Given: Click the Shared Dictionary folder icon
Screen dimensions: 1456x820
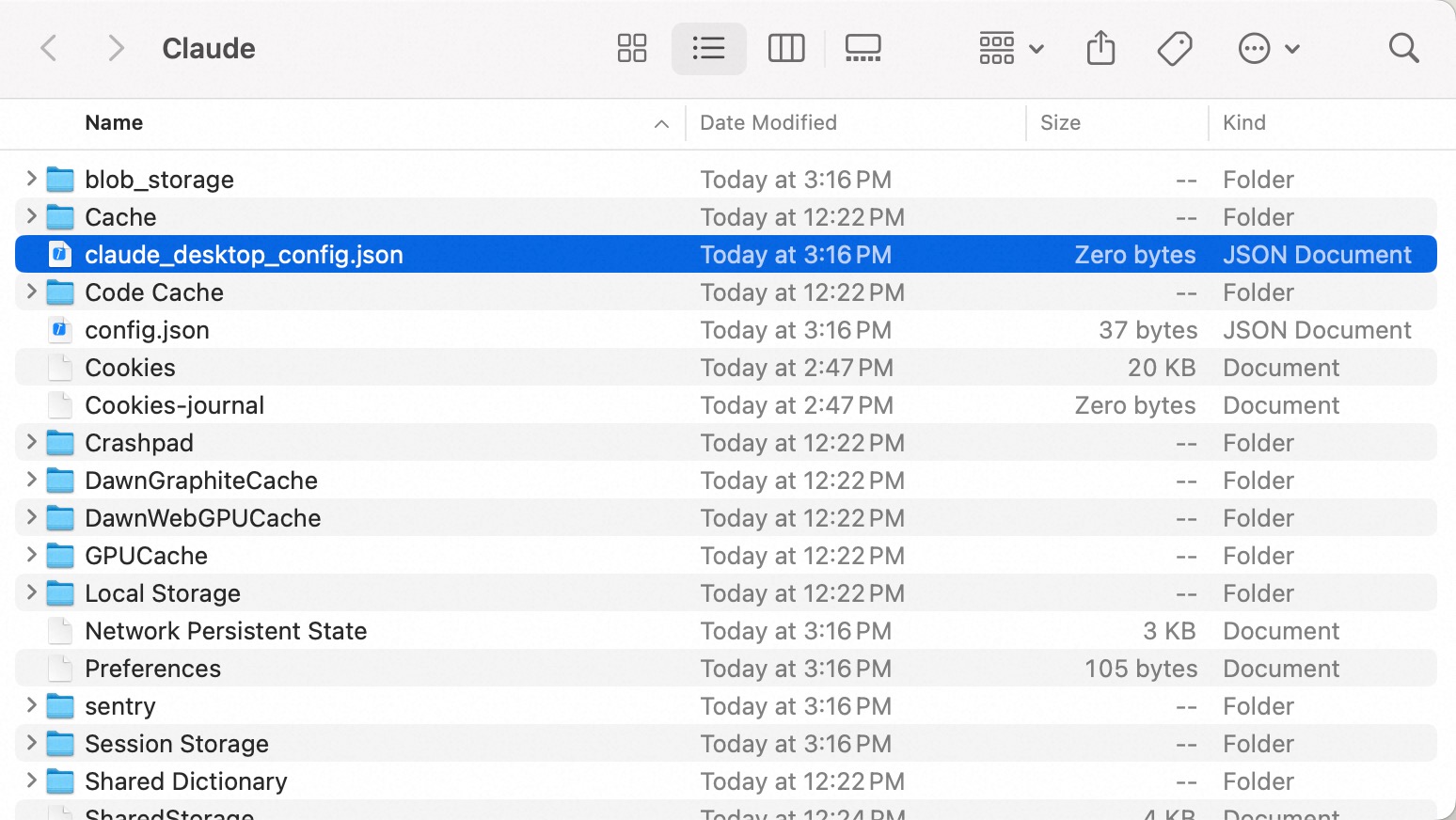Looking at the screenshot, I should (60, 781).
